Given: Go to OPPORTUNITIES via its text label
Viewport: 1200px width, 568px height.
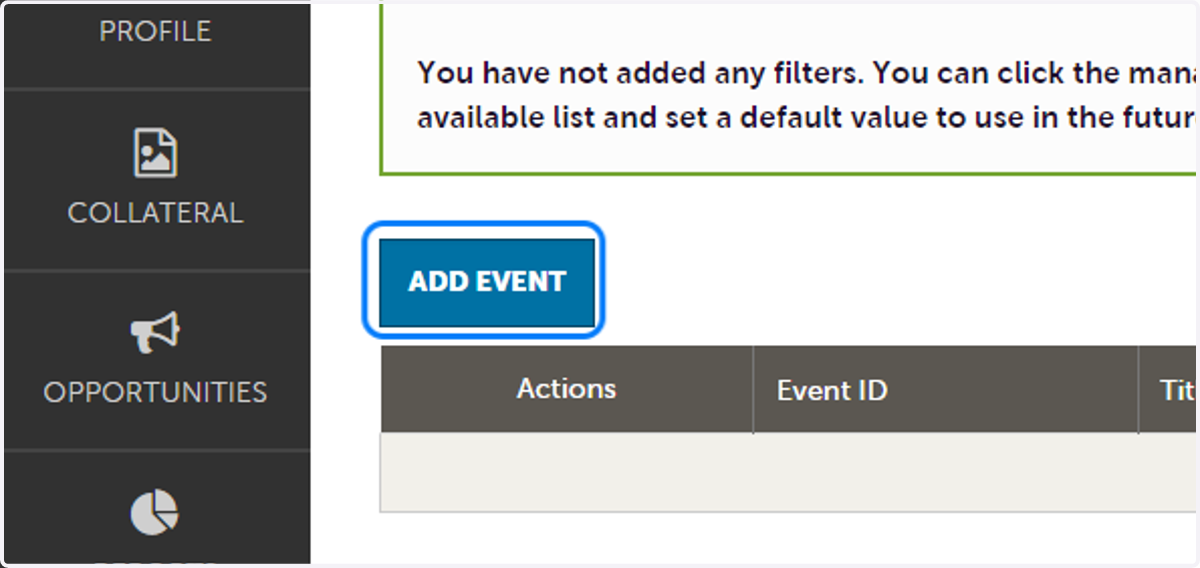Looking at the screenshot, I should 155,391.
